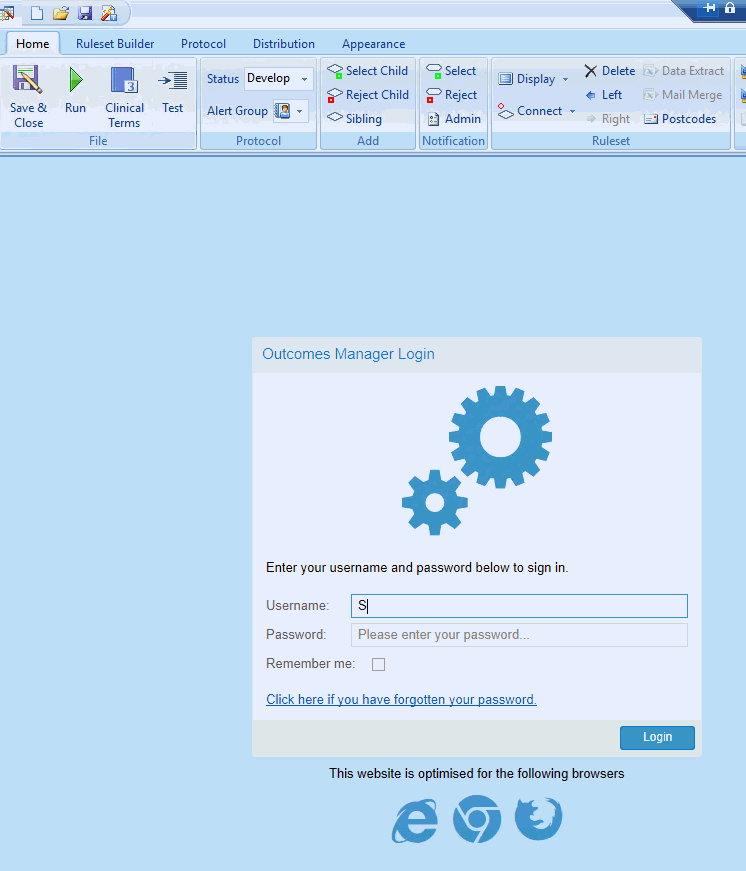
Task: Expand the Status dropdown showing Develop
Action: pos(304,79)
